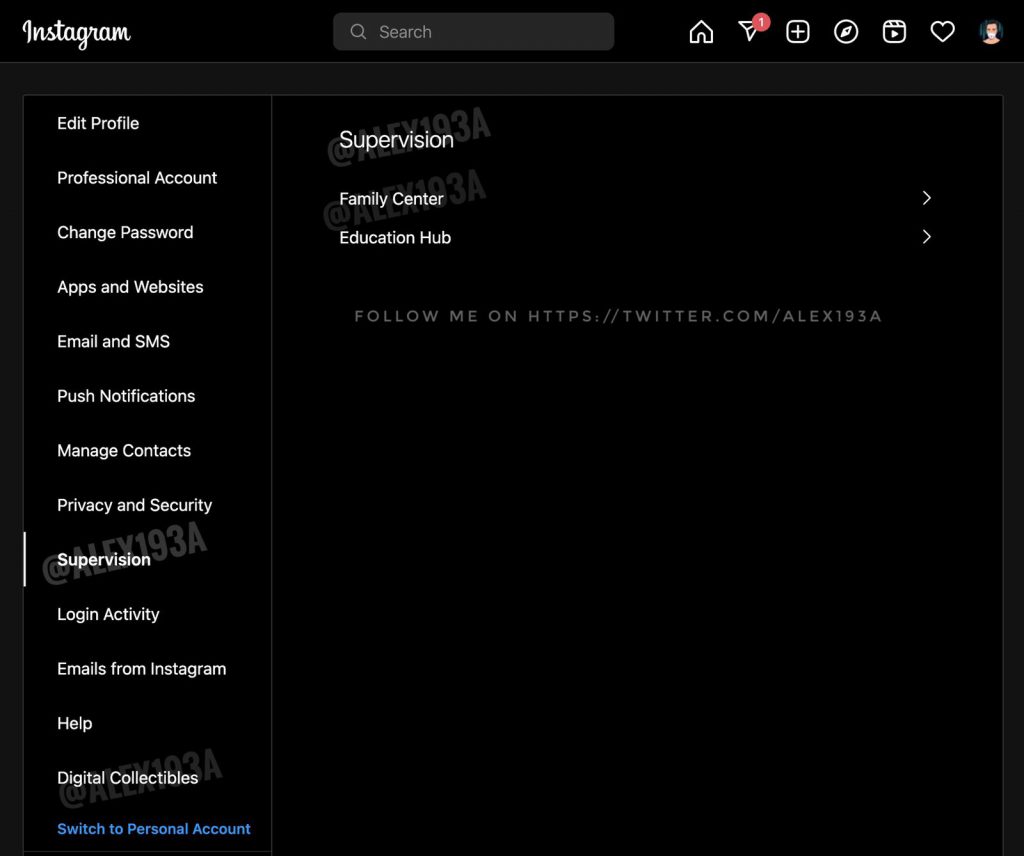Open the Reels icon in top bar
Viewport: 1024px width, 856px height.
(x=894, y=32)
